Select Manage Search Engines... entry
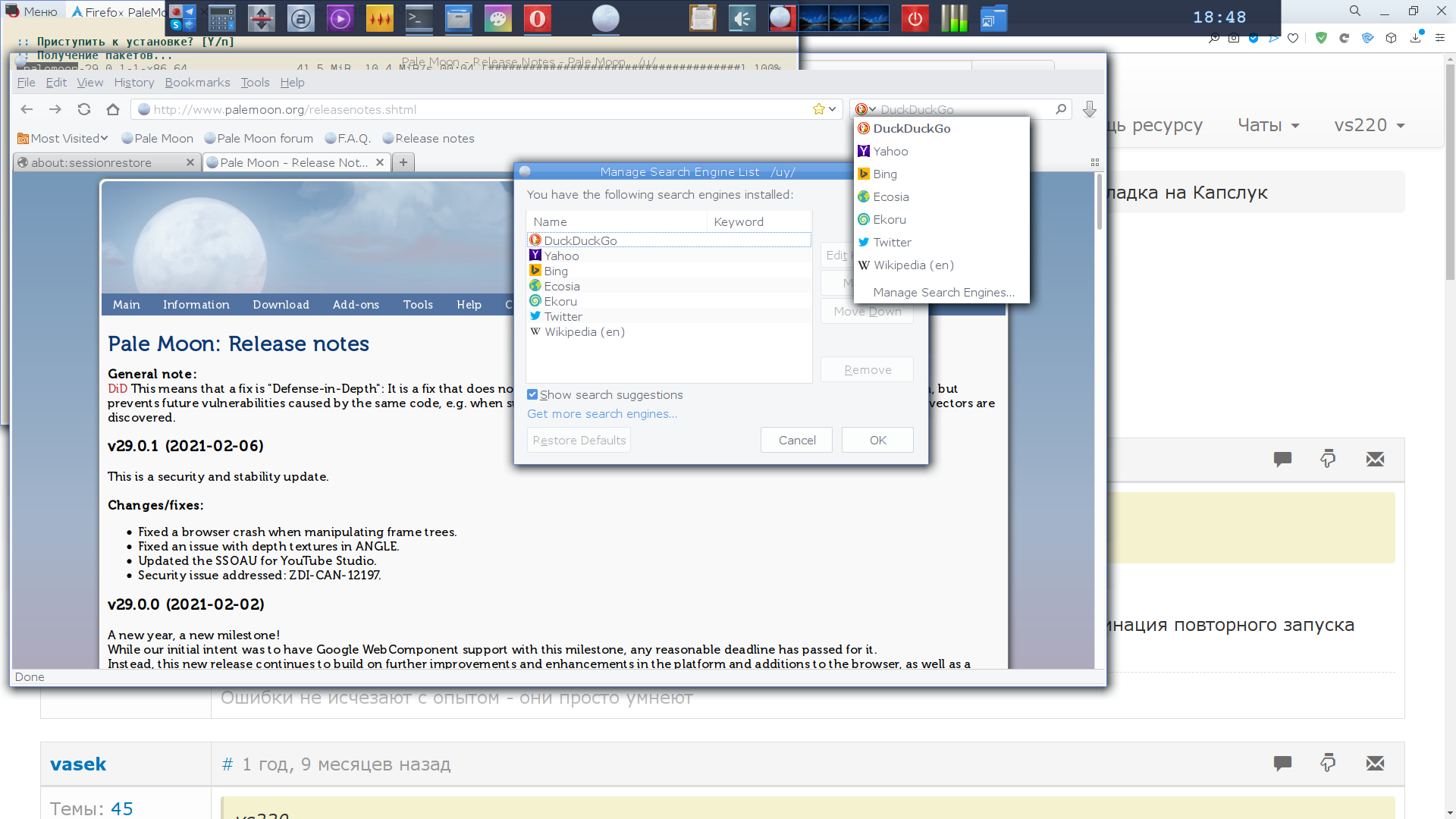Viewport: 1456px width, 819px height. pos(943,292)
